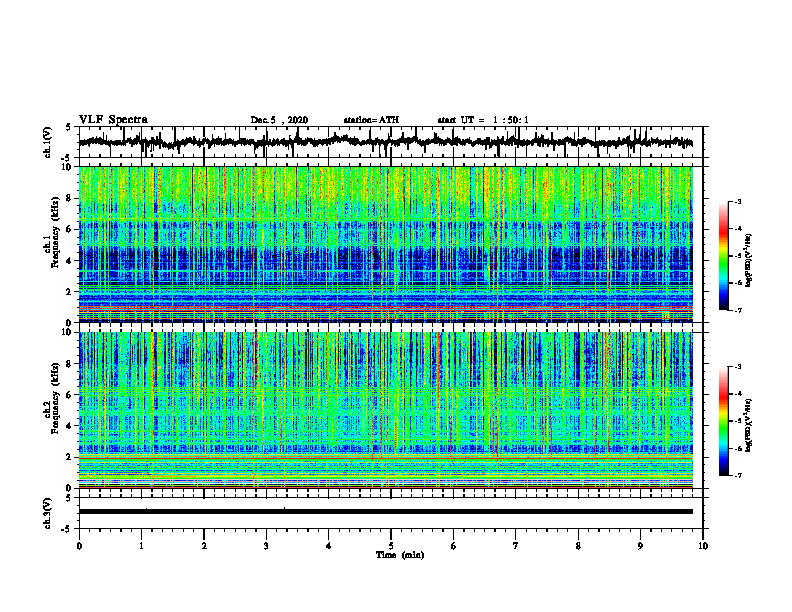Screen dimensions: 792x612
Task: Pick the ch.1 color scale bar
Action: pyautogui.click(x=723, y=256)
